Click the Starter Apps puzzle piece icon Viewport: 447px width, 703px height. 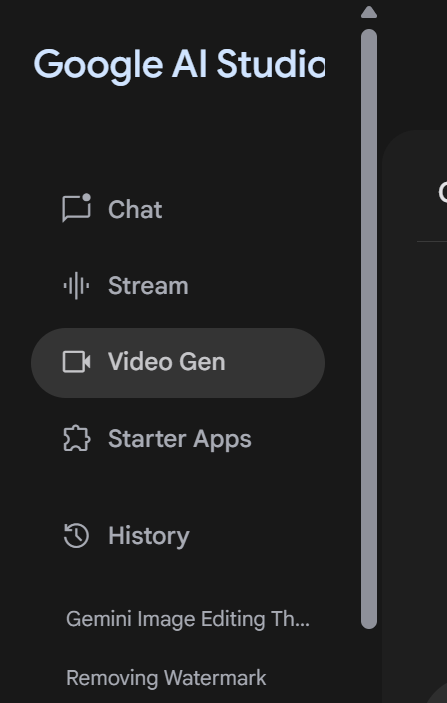(77, 438)
